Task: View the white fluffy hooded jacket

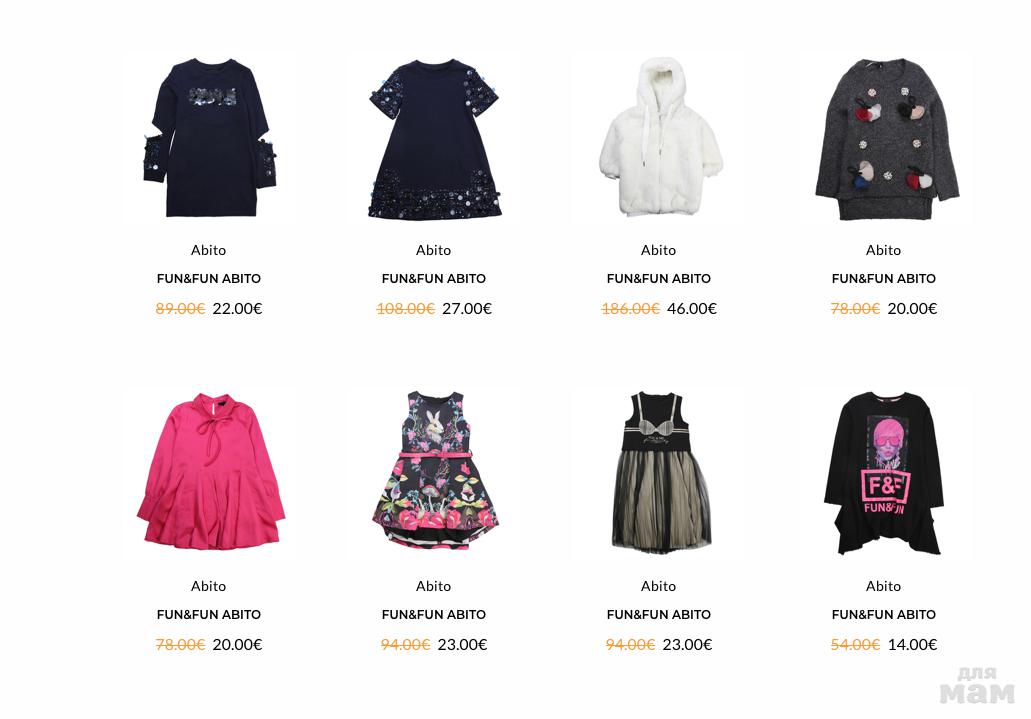Action: tap(660, 137)
